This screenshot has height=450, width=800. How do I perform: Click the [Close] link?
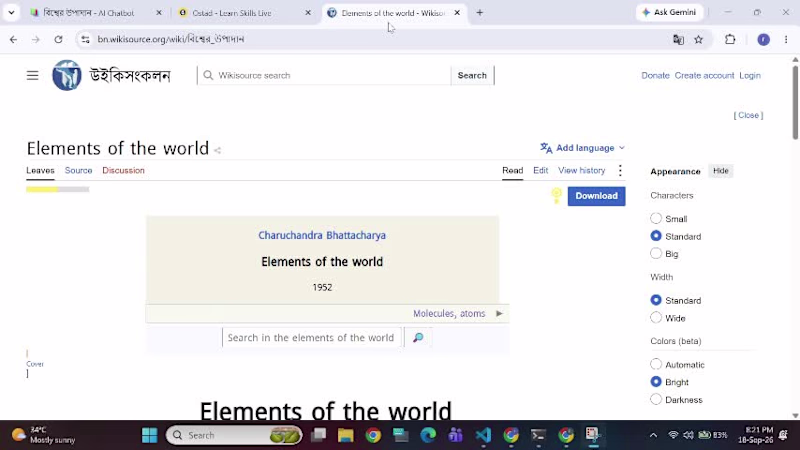click(748, 115)
